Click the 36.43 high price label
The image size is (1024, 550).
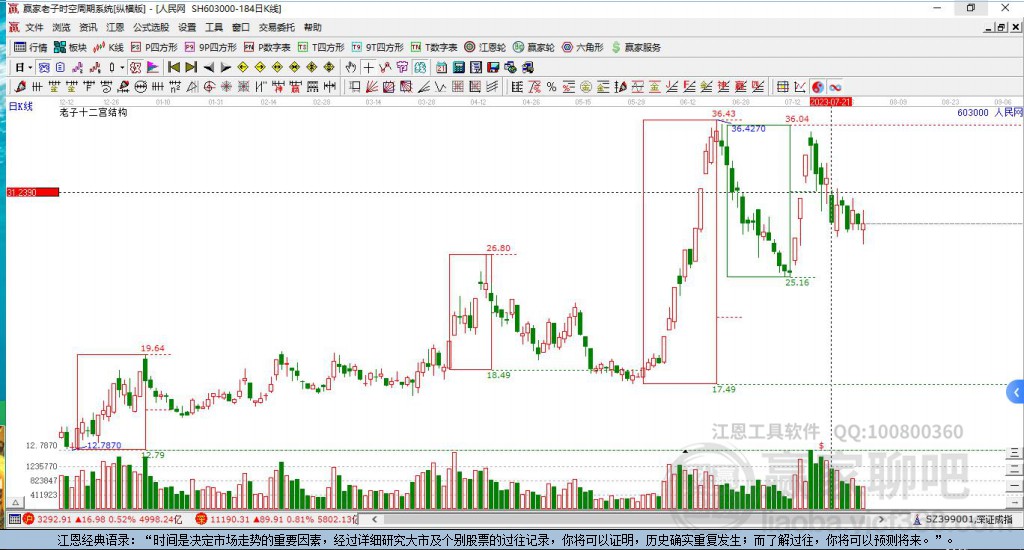tap(724, 114)
